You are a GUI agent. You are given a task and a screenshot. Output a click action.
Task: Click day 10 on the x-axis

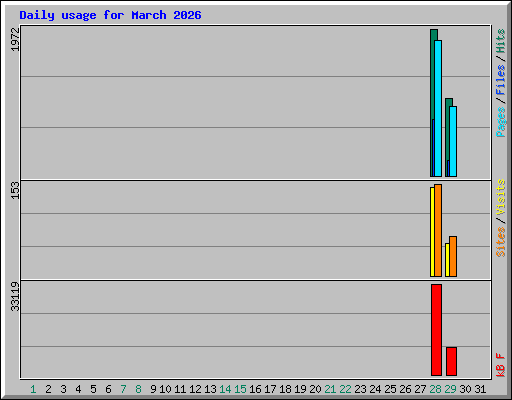165,389
